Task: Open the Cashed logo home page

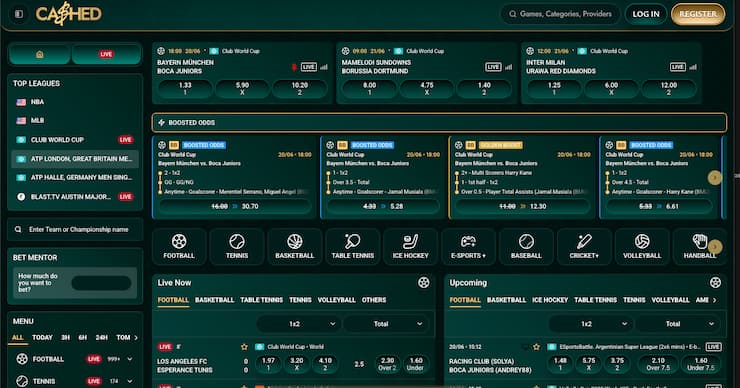Action: point(68,14)
